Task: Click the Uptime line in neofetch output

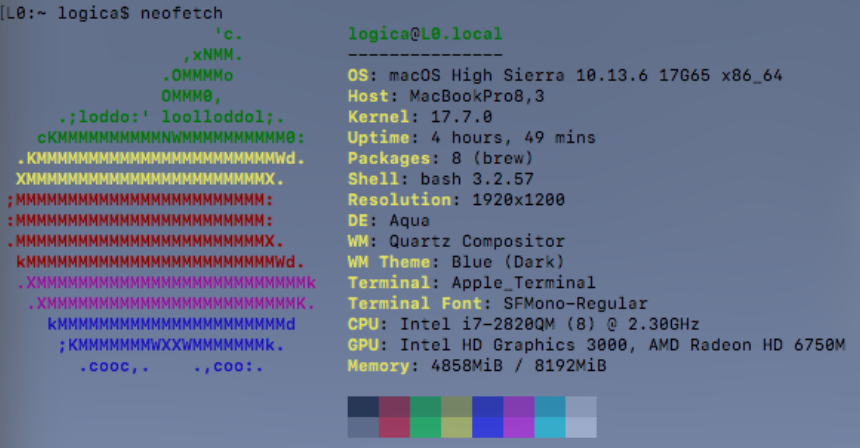Action: pos(471,138)
